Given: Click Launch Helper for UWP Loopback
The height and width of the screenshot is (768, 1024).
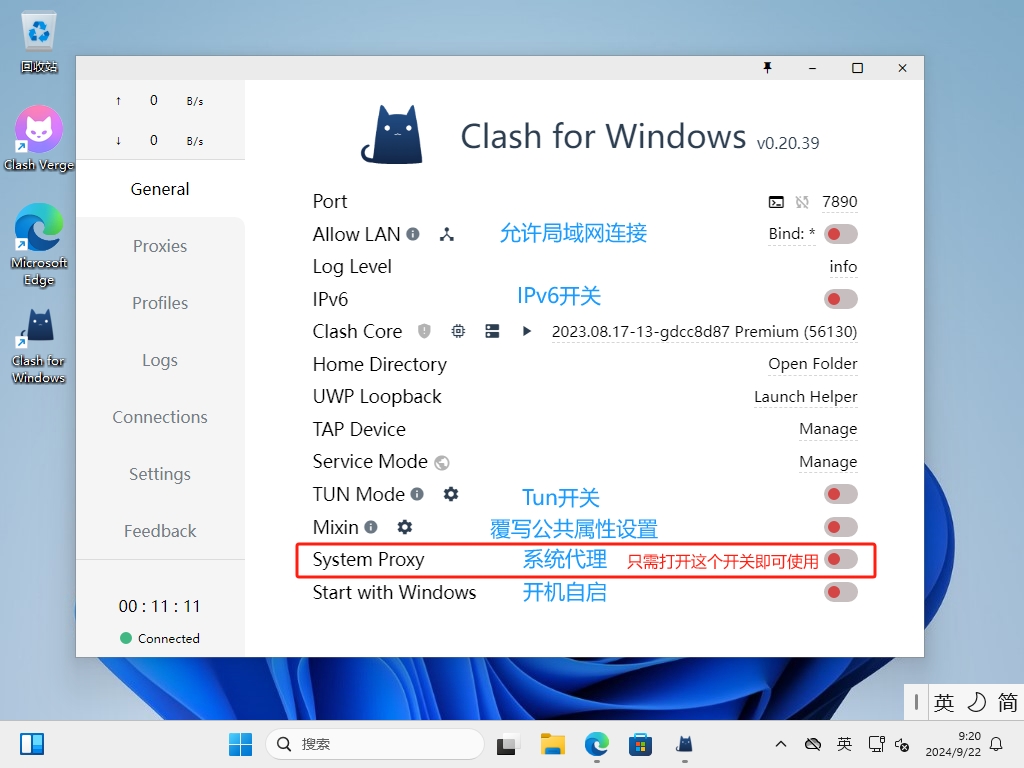Looking at the screenshot, I should tap(805, 396).
